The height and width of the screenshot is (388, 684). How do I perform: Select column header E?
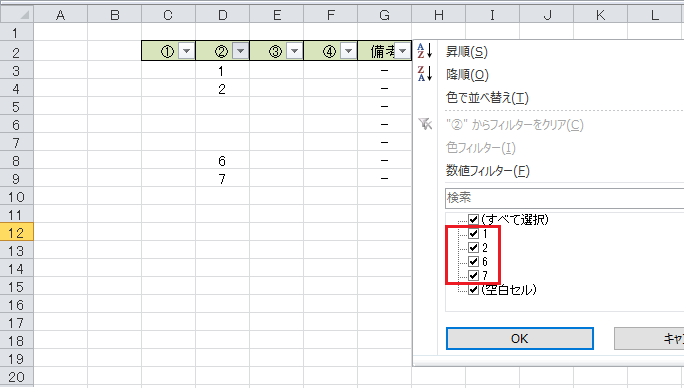(277, 15)
